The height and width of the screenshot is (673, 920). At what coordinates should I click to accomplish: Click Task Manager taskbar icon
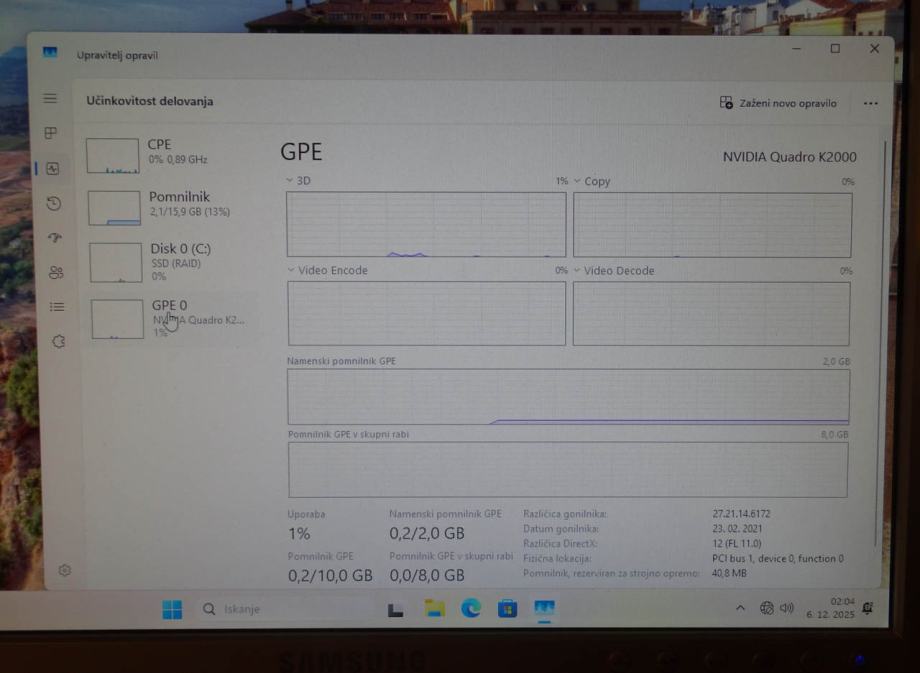click(544, 608)
